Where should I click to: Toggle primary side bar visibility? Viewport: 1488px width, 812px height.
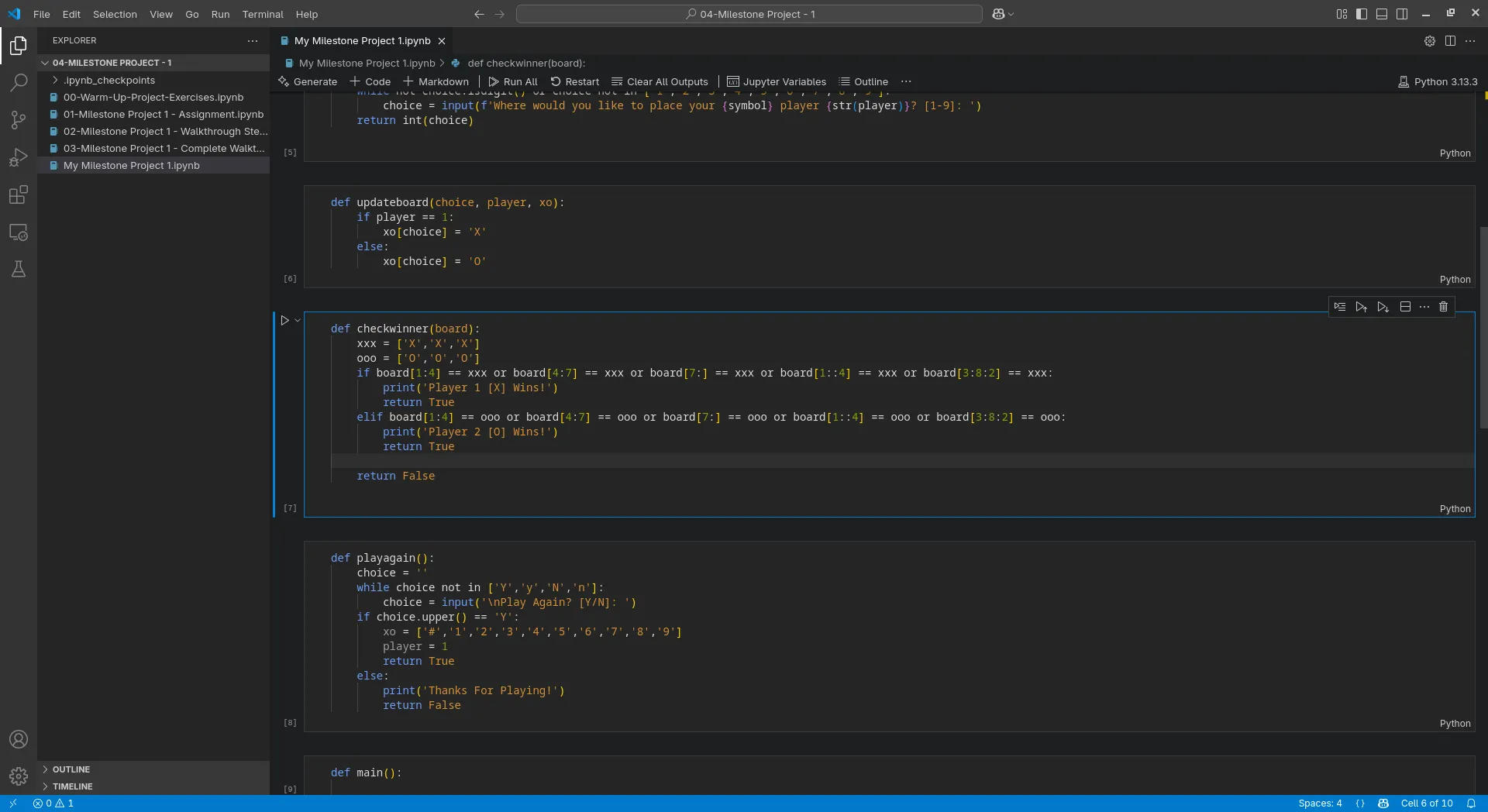[1362, 14]
